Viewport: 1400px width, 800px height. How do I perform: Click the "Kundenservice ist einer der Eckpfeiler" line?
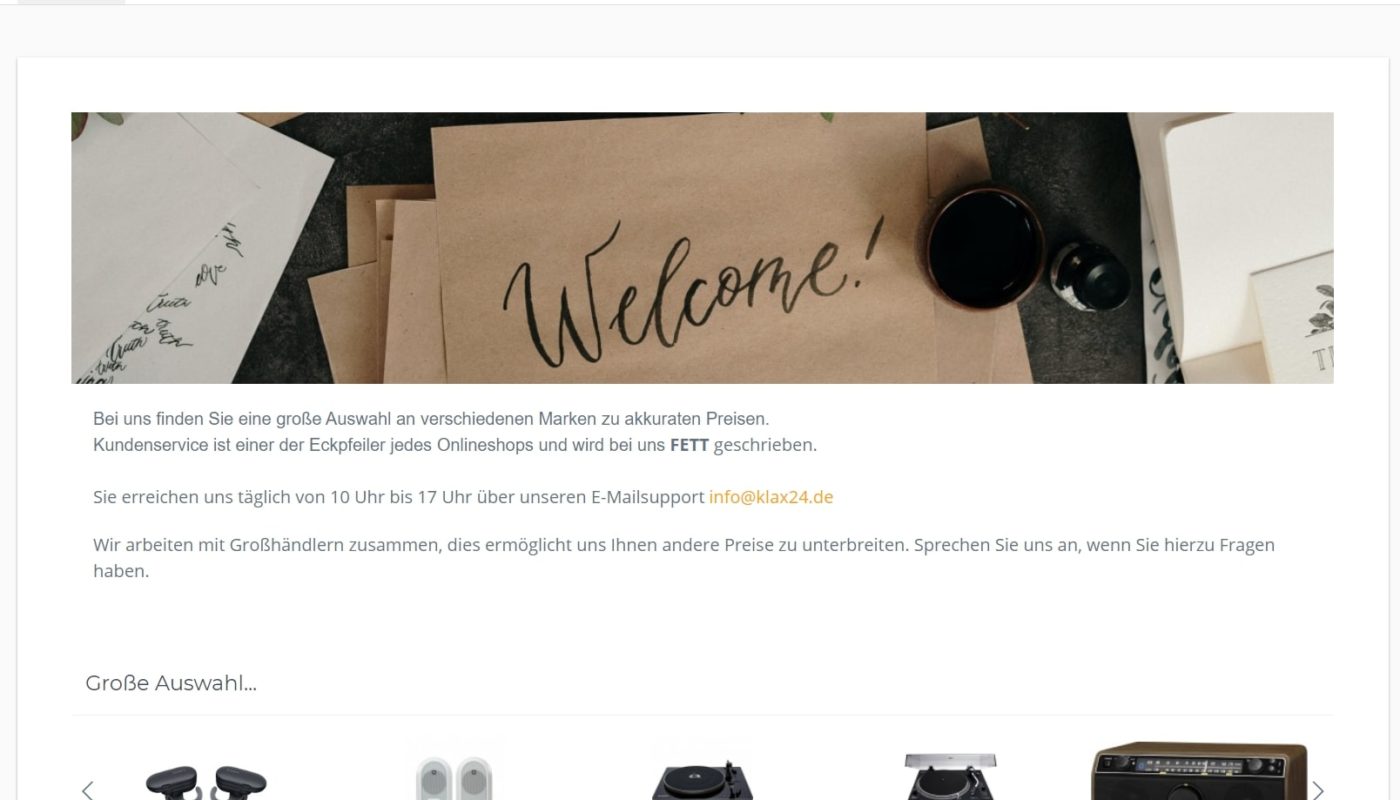(x=455, y=445)
